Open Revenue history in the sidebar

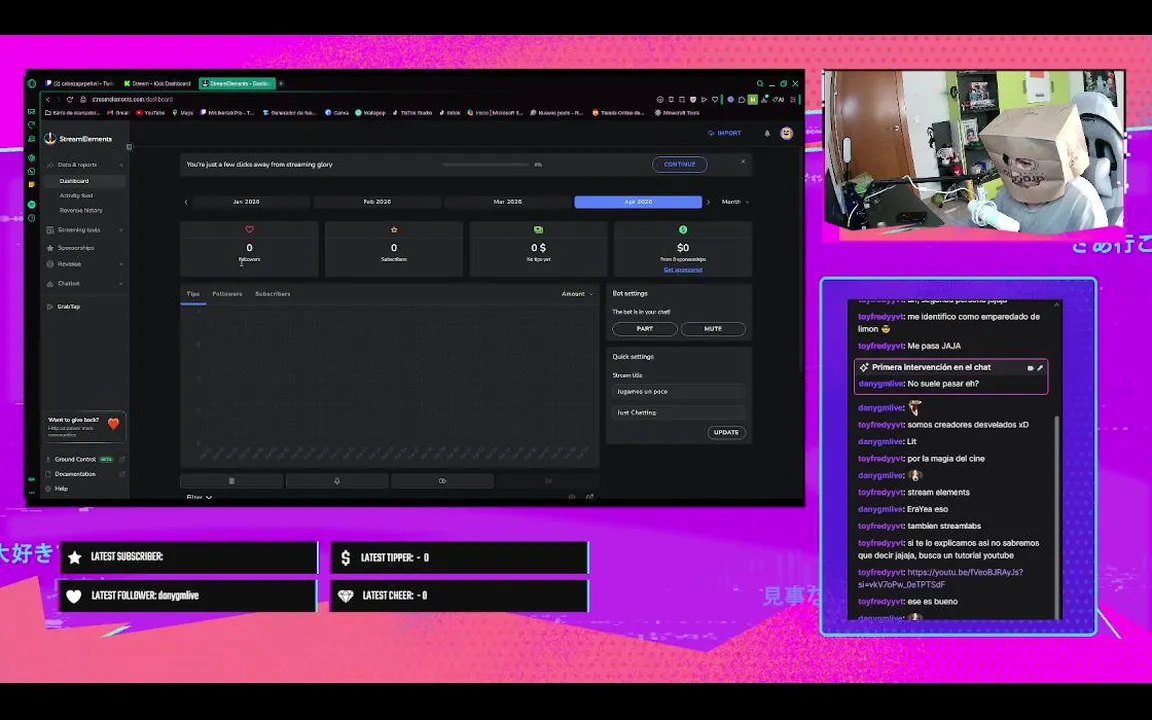(x=81, y=210)
